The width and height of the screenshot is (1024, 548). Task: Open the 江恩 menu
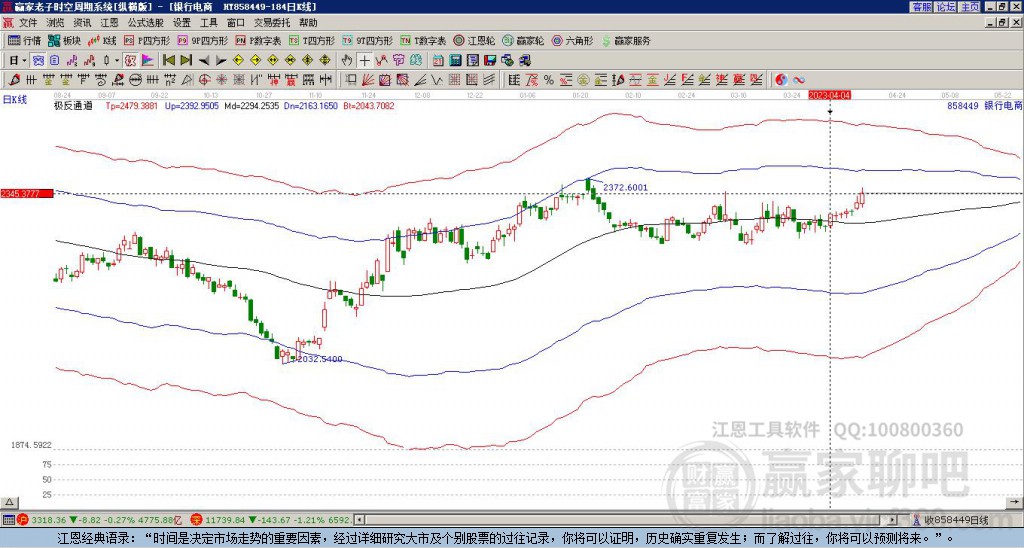click(109, 23)
